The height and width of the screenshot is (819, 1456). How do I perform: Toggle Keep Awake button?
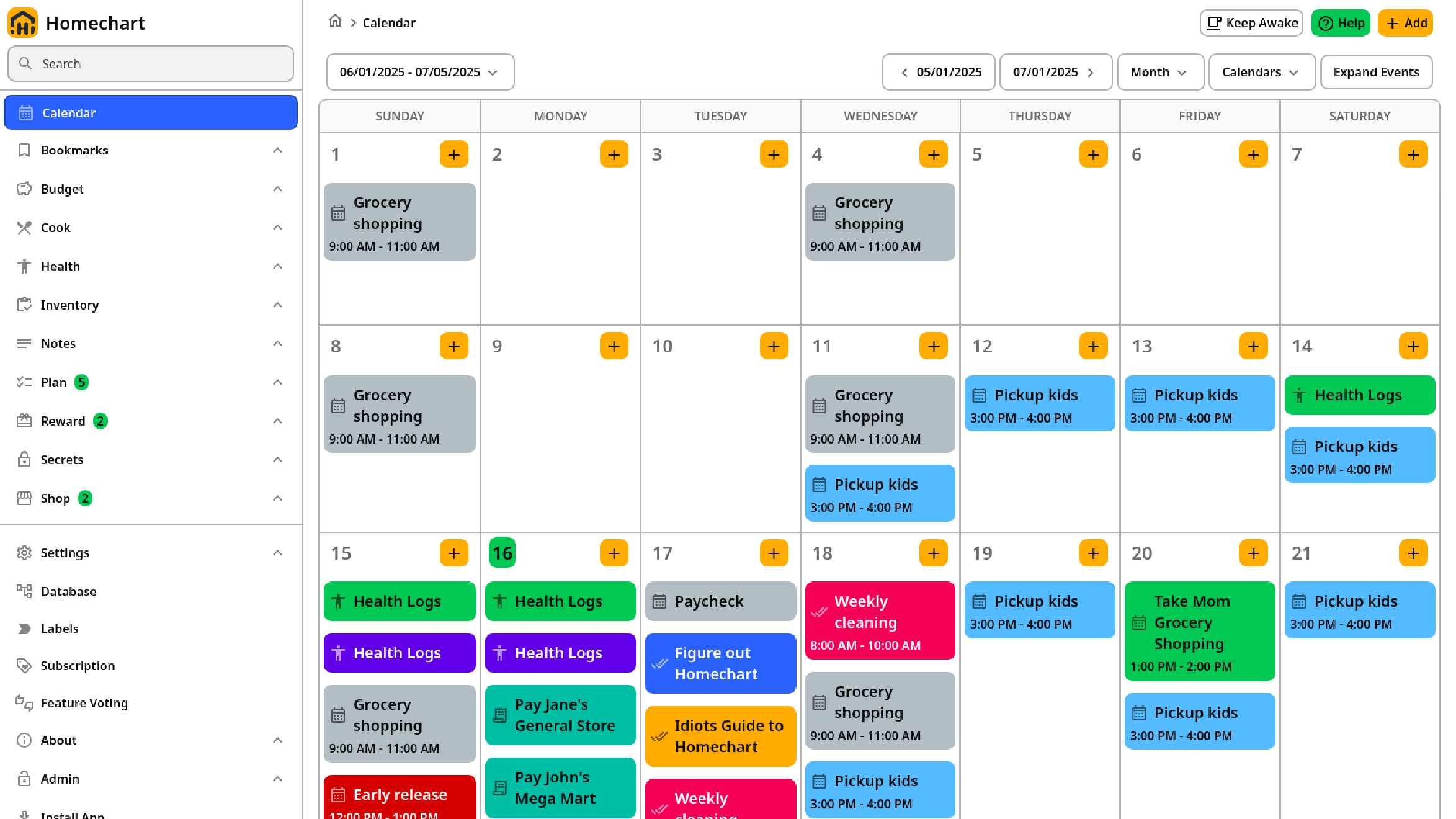pyautogui.click(x=1251, y=23)
